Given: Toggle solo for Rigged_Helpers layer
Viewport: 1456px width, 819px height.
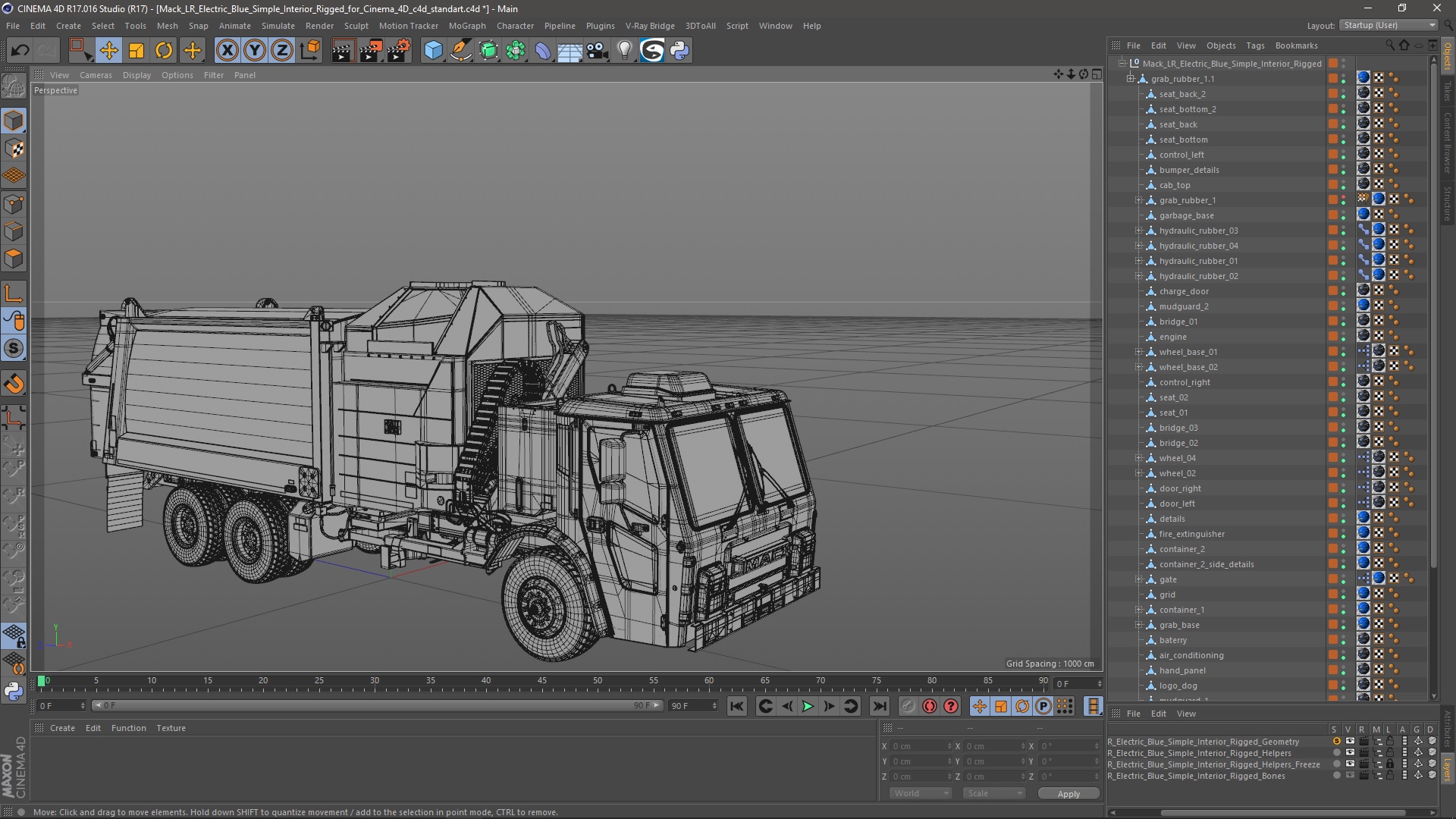Looking at the screenshot, I should click(x=1336, y=753).
